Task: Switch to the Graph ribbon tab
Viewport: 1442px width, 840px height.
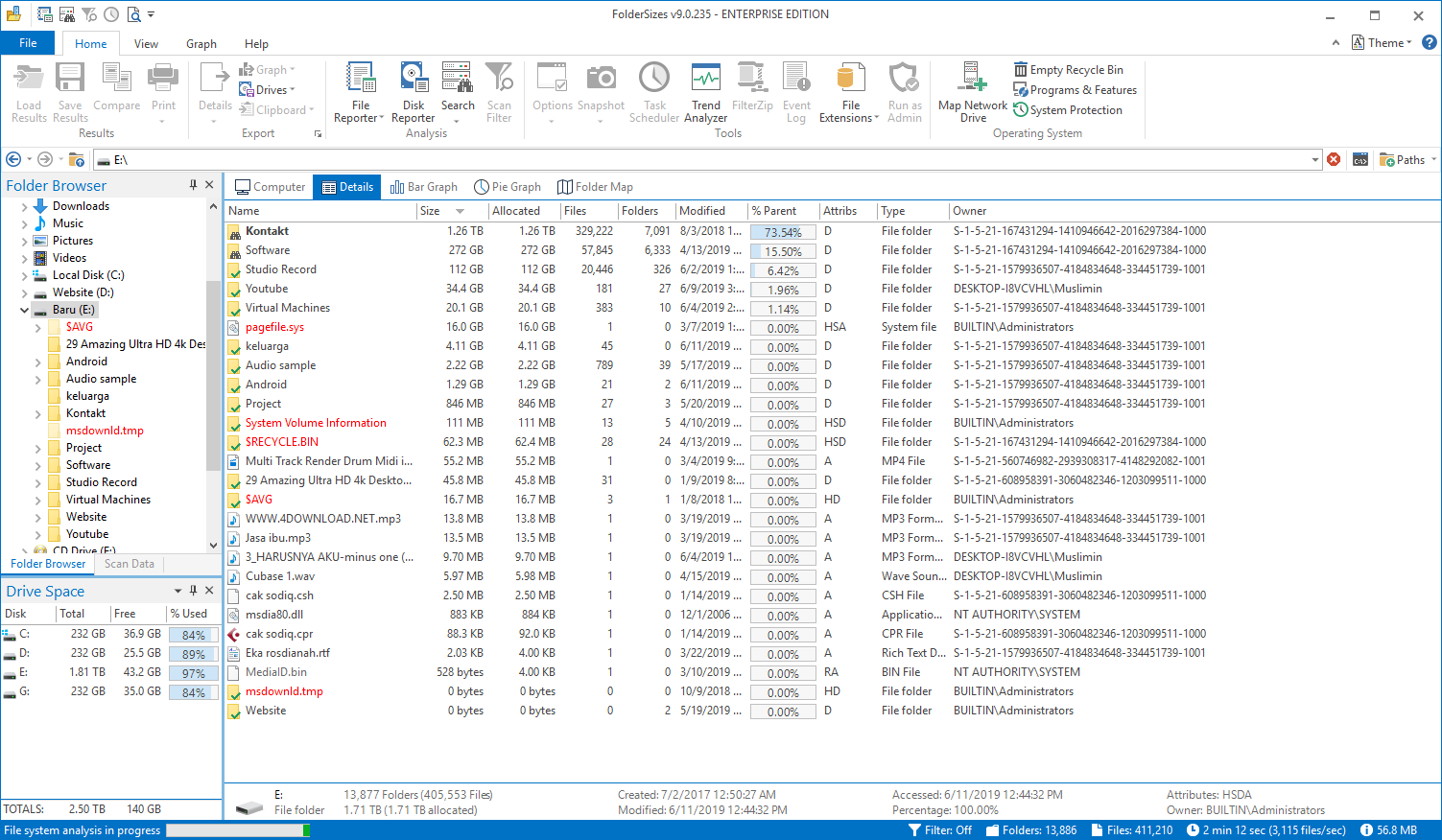Action: (x=201, y=43)
